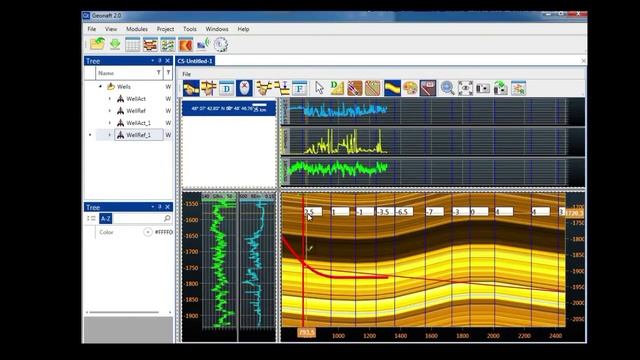Click the green-yellow correlation toolbar icon
The width and height of the screenshot is (640, 360).
tap(168, 44)
